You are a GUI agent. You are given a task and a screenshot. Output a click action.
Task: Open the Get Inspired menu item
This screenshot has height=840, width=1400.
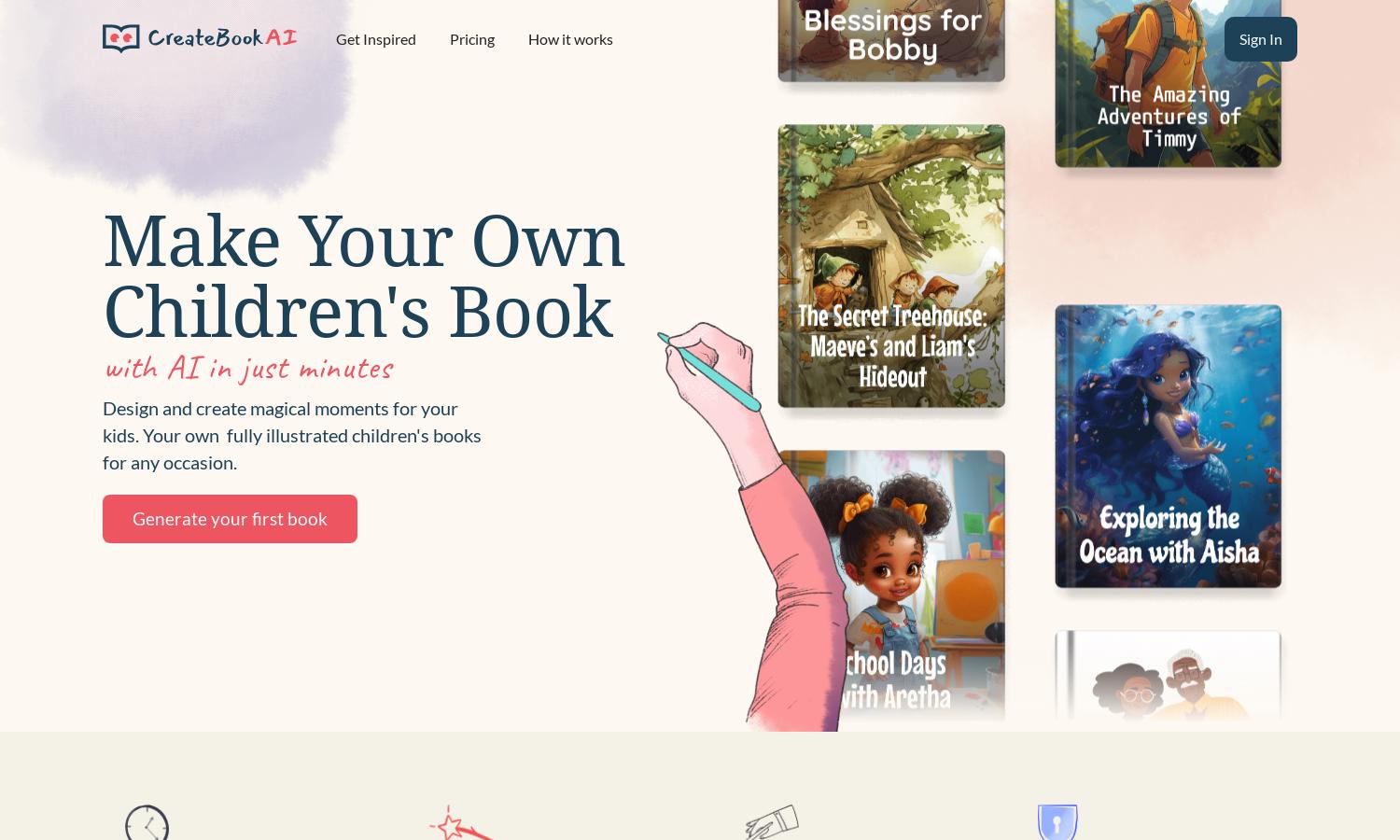376,39
